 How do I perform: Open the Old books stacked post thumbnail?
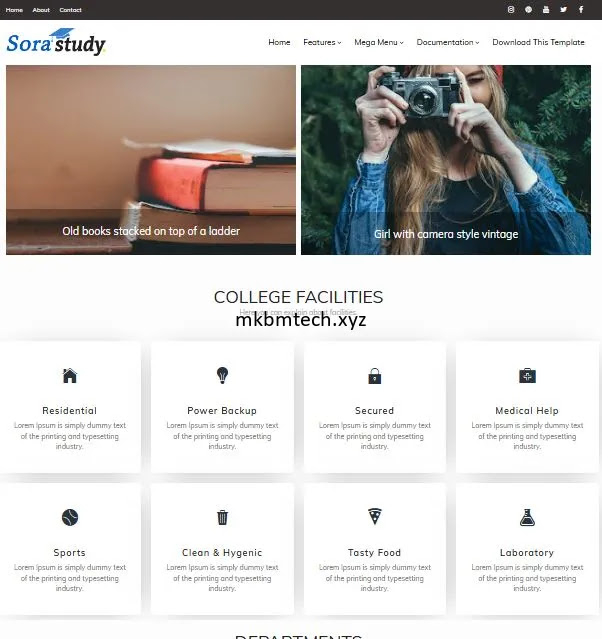pyautogui.click(x=151, y=160)
